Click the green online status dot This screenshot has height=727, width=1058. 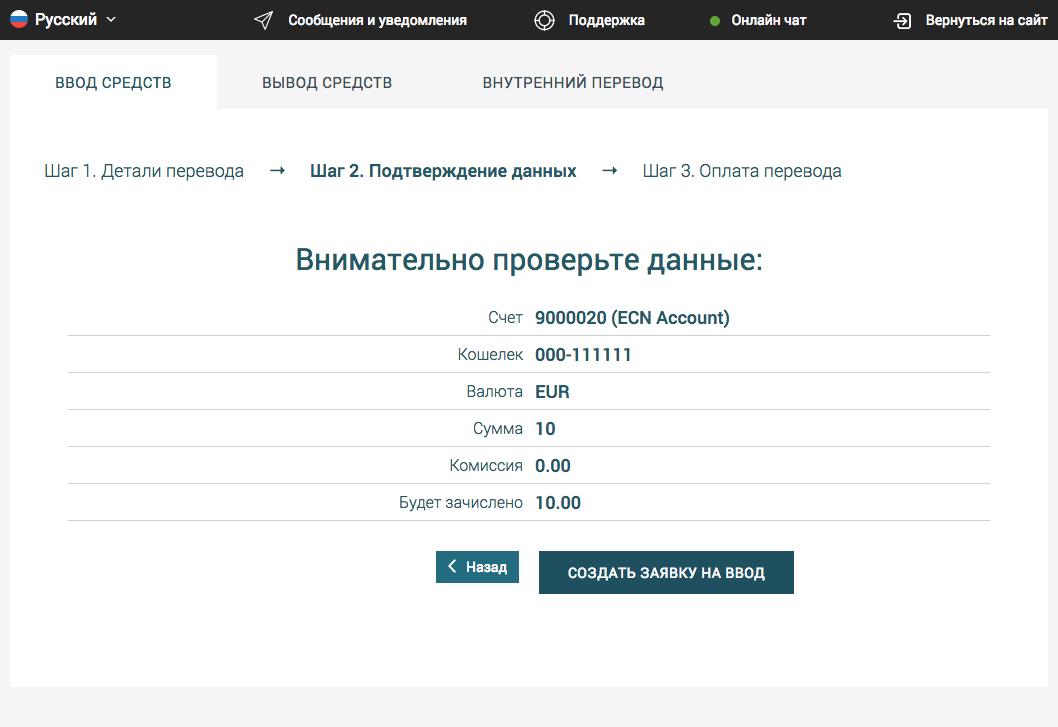coord(715,21)
